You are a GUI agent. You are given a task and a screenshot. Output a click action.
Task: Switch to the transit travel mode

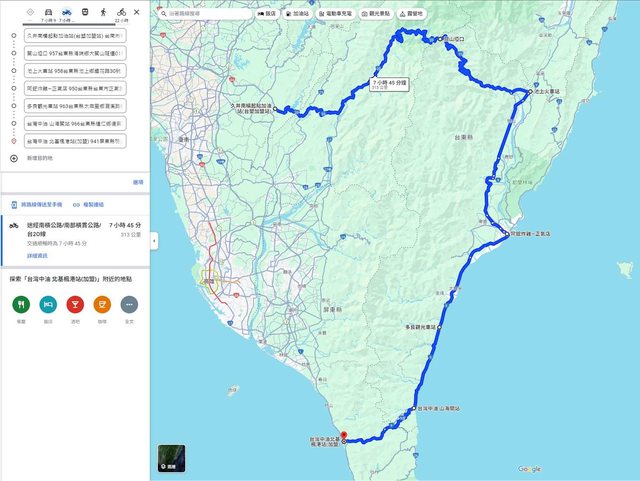point(84,13)
